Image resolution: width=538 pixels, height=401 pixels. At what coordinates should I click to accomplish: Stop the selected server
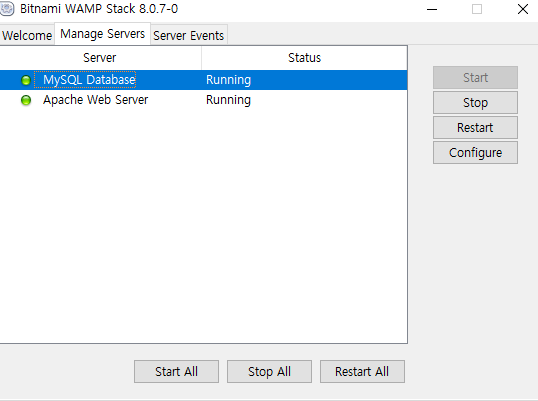475,103
